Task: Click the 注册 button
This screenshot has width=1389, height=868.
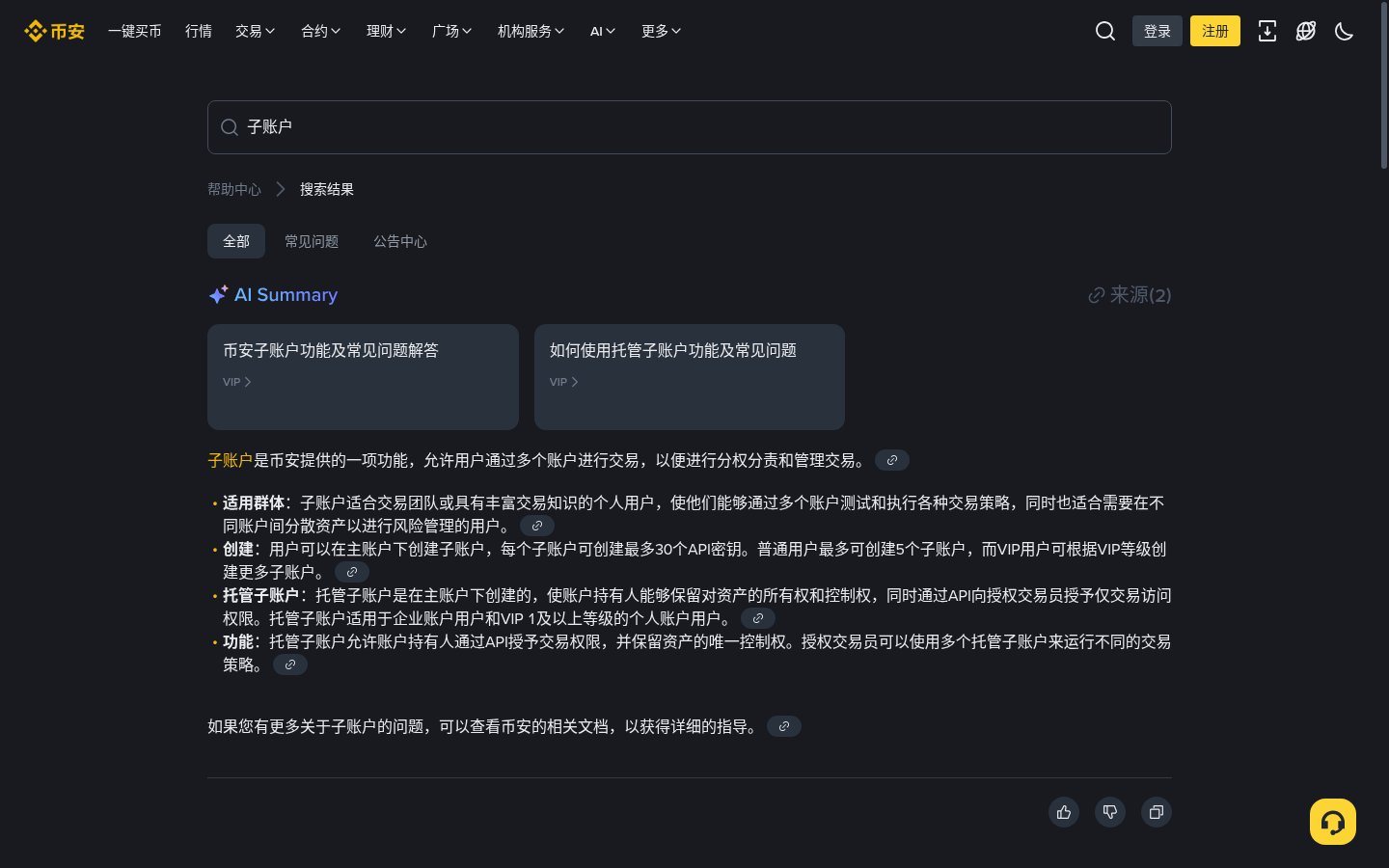Action: (1215, 31)
